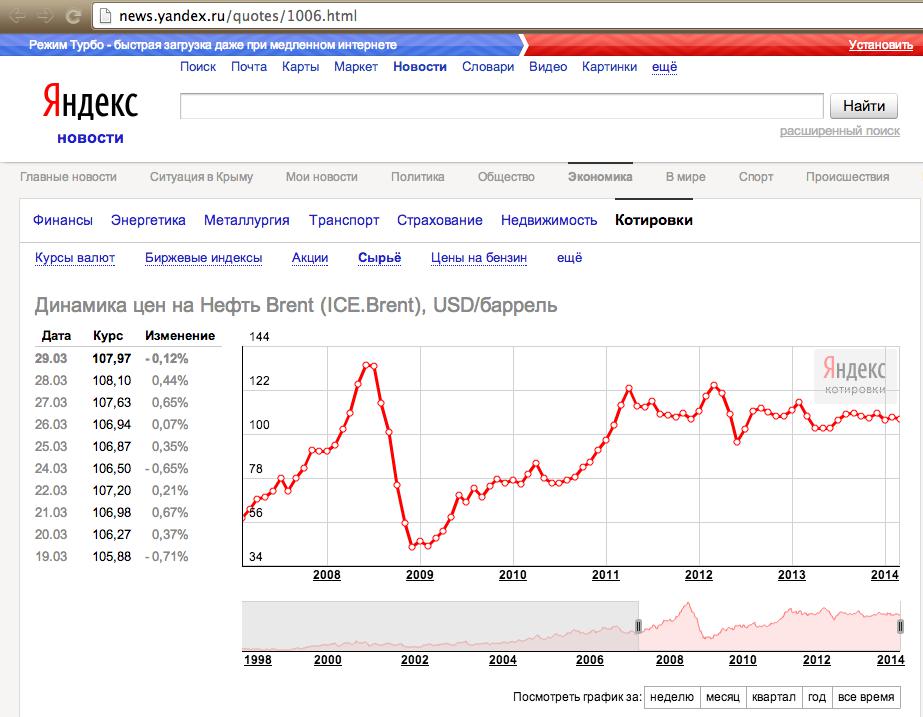This screenshot has width=923, height=717.
Task: Switch to В мире tab
Action: [x=686, y=177]
